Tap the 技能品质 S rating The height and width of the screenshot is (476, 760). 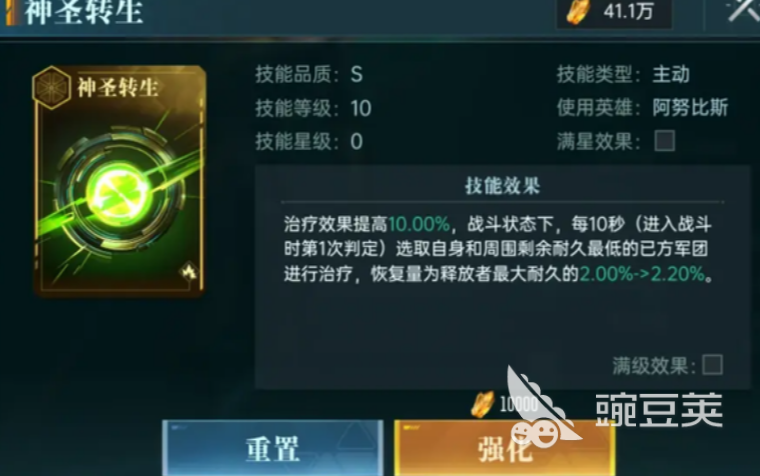pyautogui.click(x=356, y=75)
